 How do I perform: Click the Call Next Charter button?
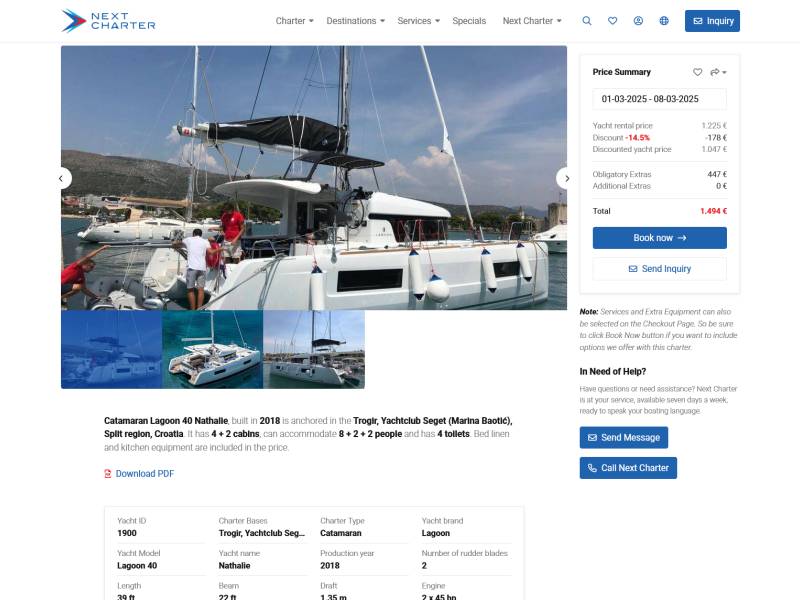(x=628, y=468)
